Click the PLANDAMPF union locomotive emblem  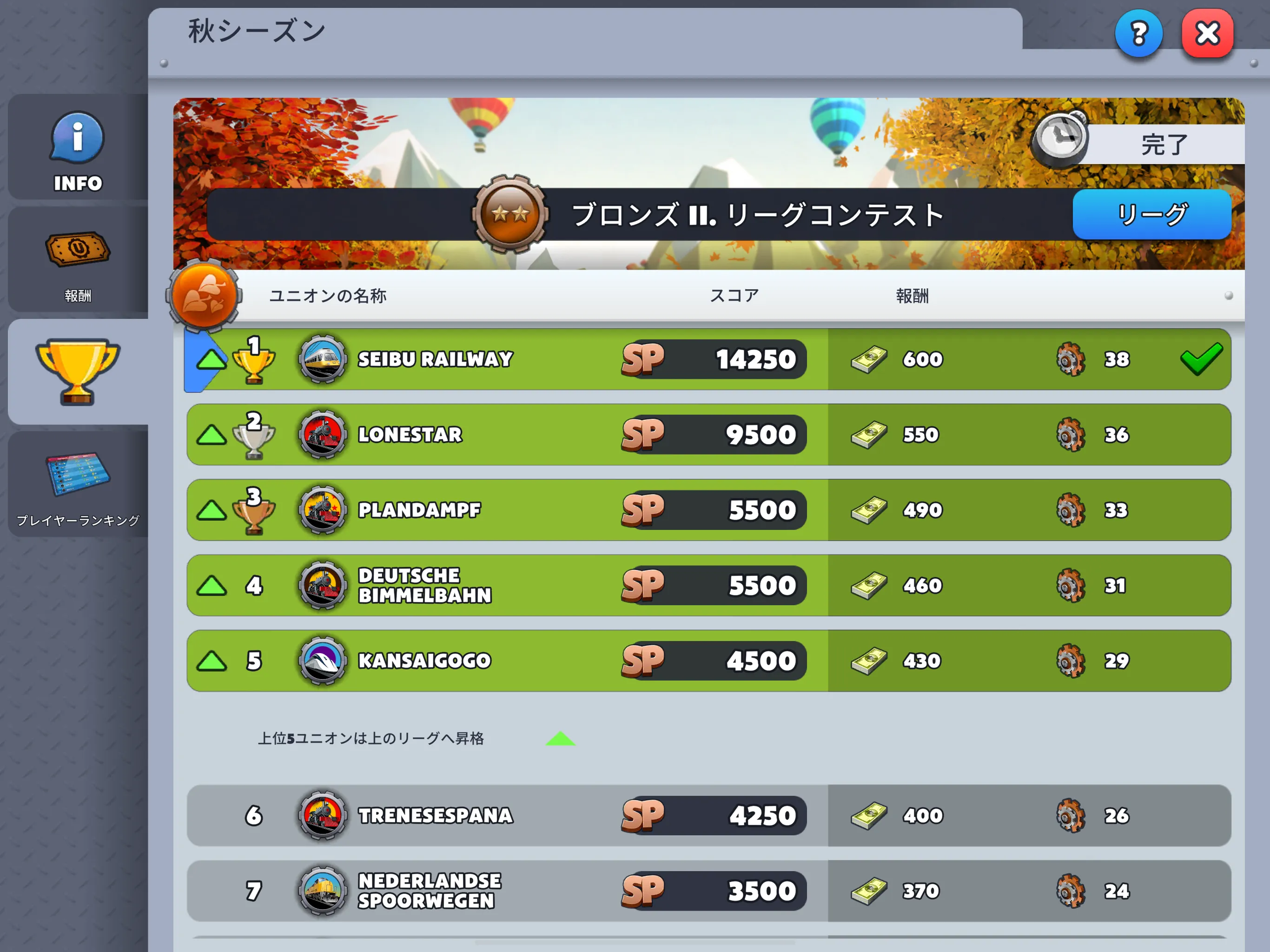323,510
